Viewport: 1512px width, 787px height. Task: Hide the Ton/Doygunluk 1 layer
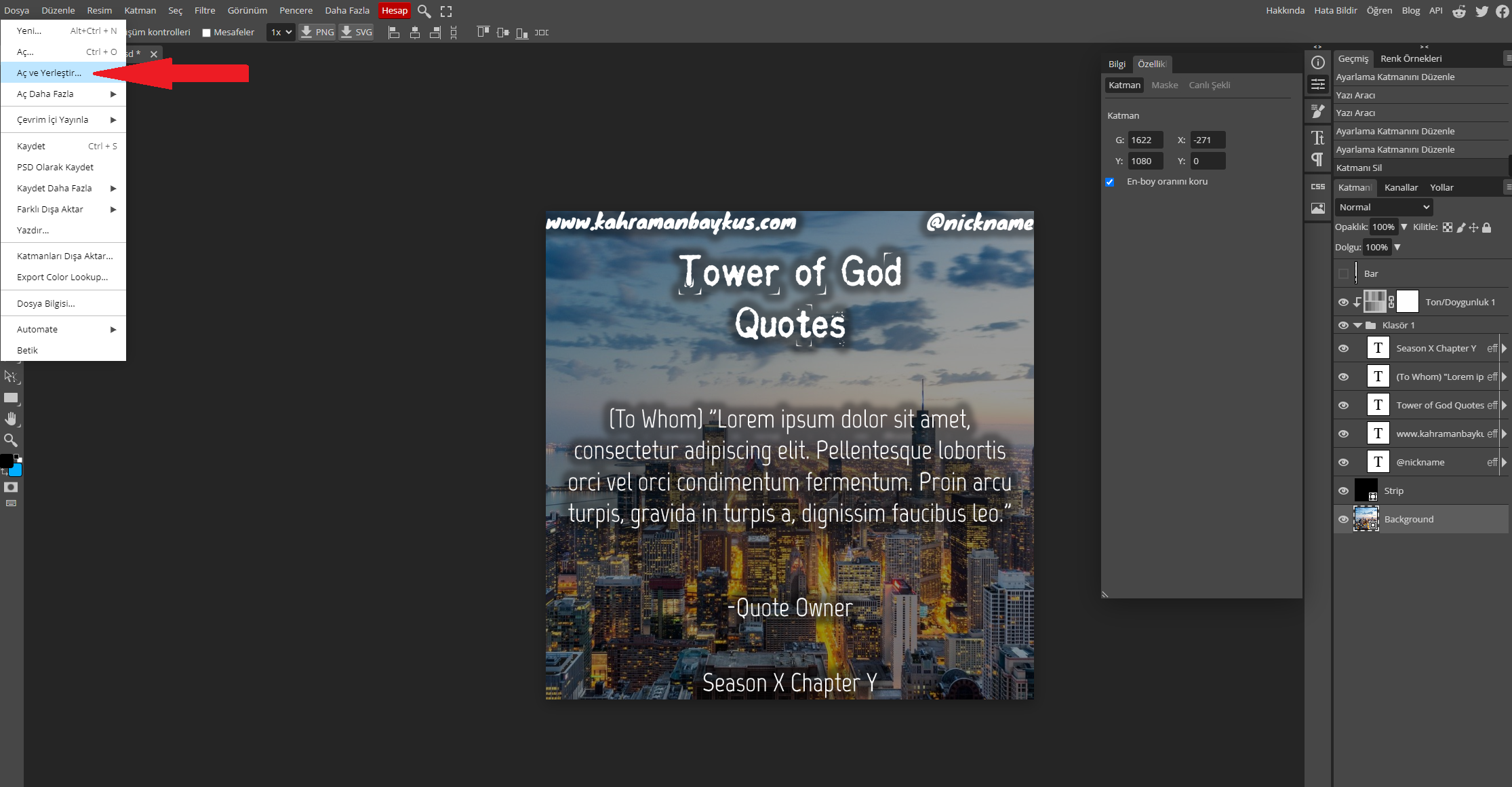pos(1343,302)
